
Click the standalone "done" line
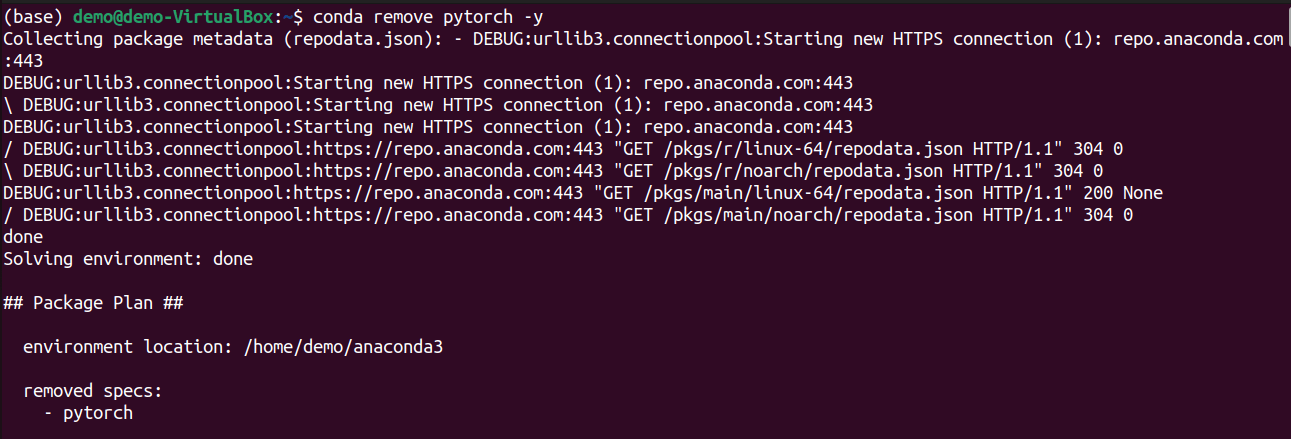(23, 237)
